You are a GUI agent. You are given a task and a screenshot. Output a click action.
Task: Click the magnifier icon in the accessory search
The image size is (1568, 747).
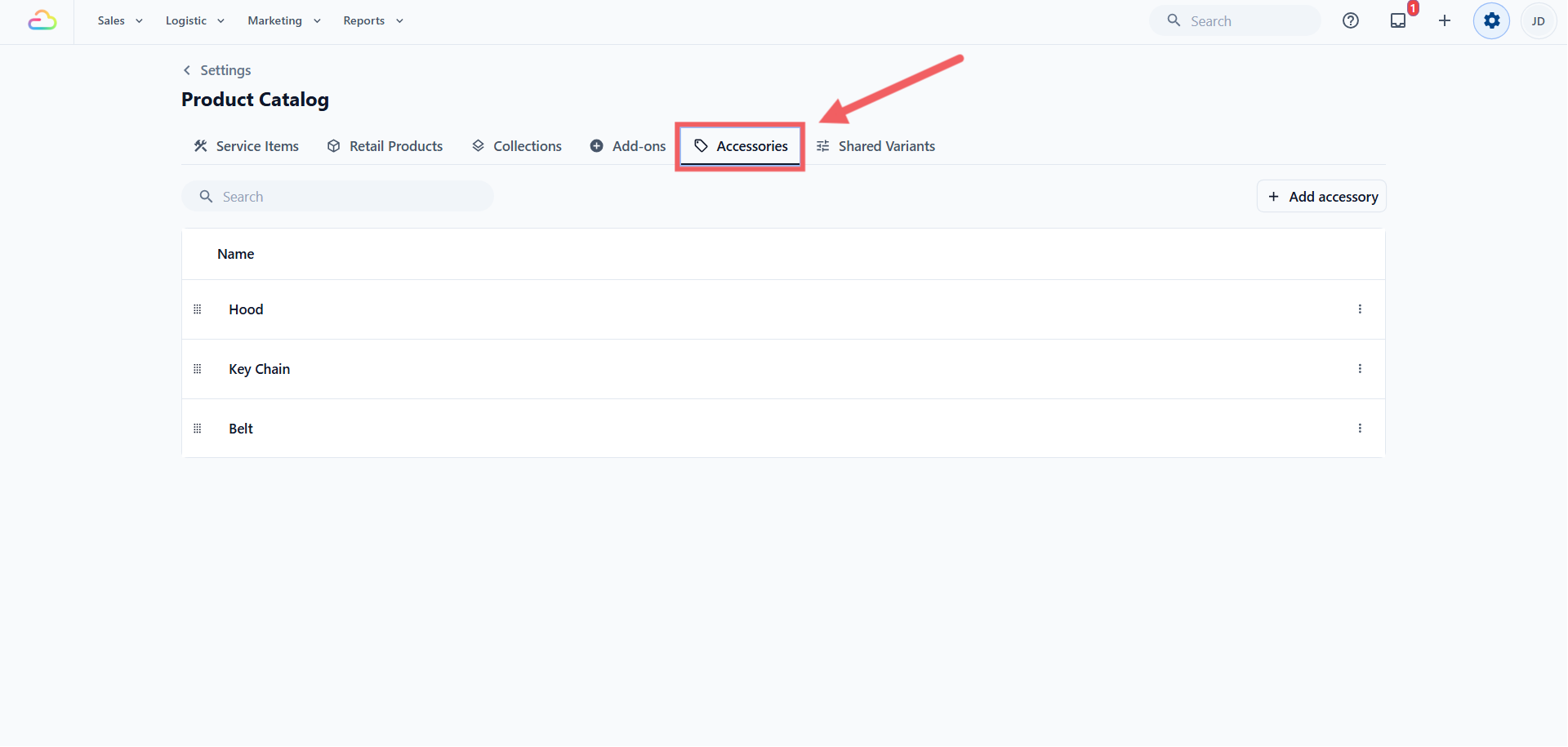coord(206,197)
